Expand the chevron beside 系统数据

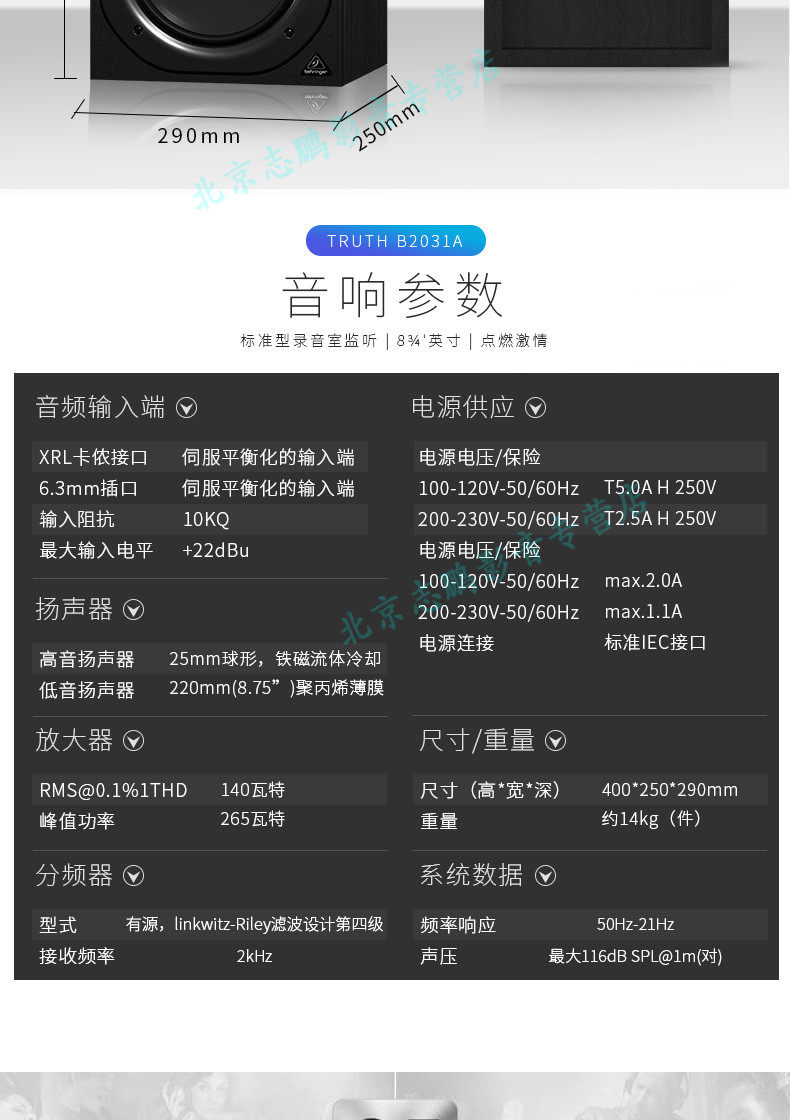[546, 876]
